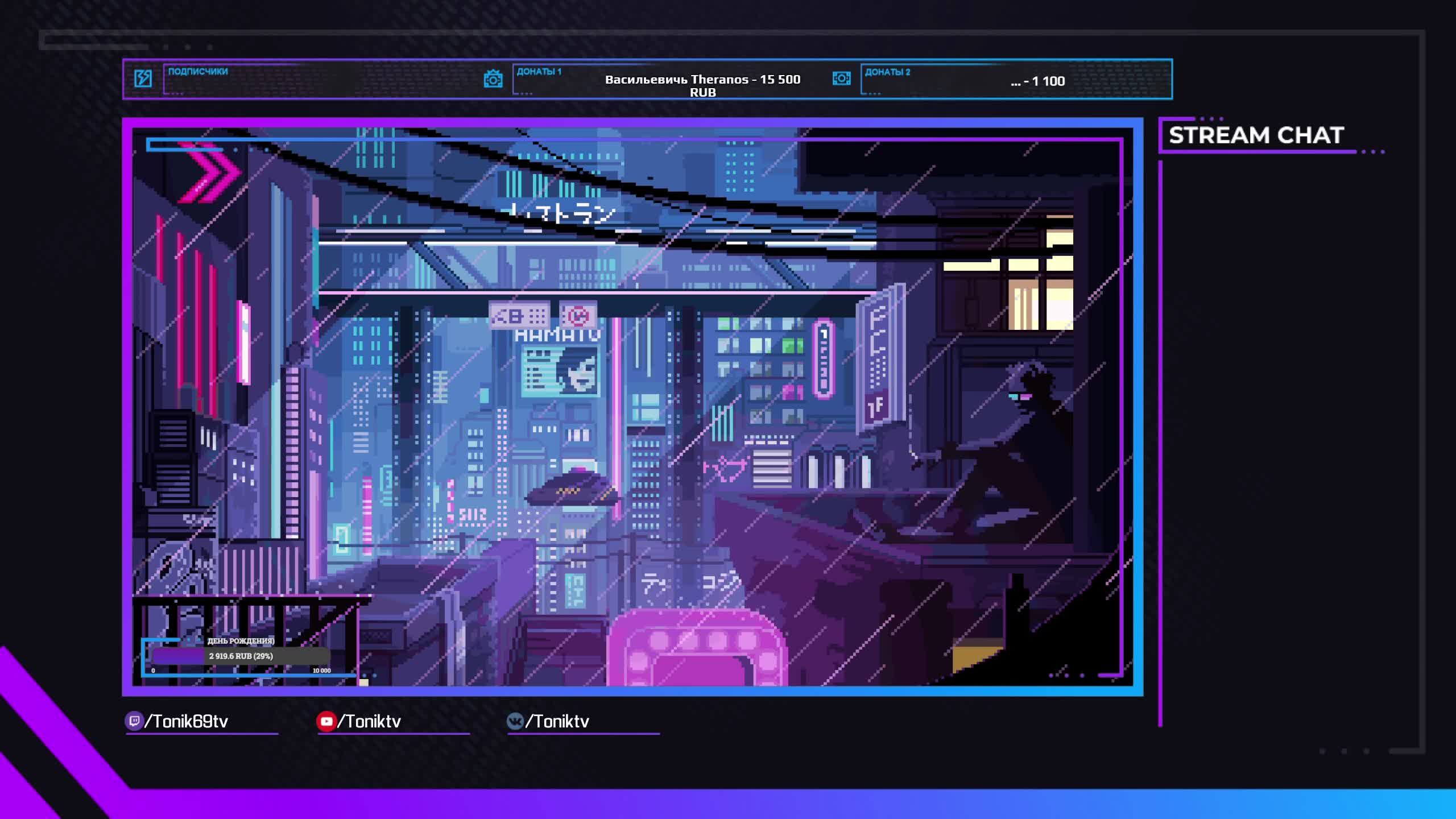Select the Донаты 2 label

click(887, 72)
